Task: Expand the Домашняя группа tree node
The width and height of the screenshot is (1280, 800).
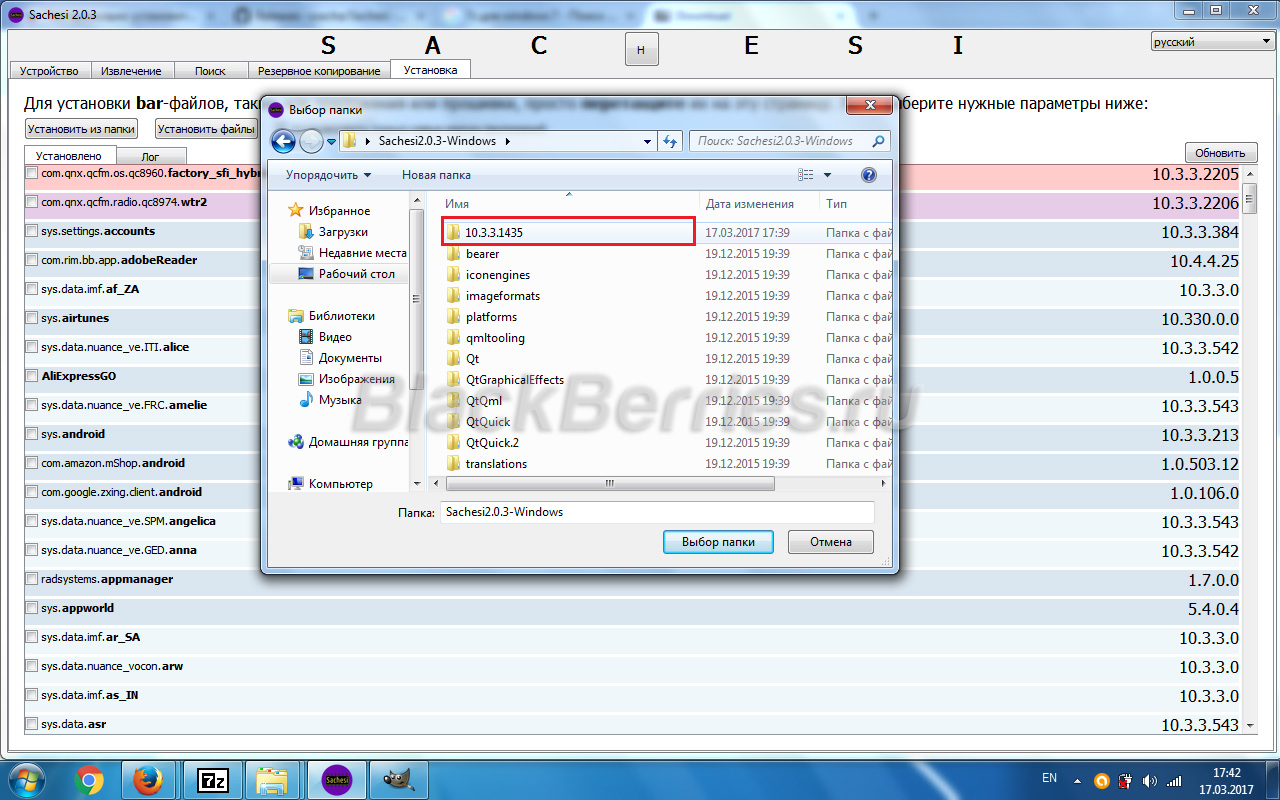Action: click(347, 442)
